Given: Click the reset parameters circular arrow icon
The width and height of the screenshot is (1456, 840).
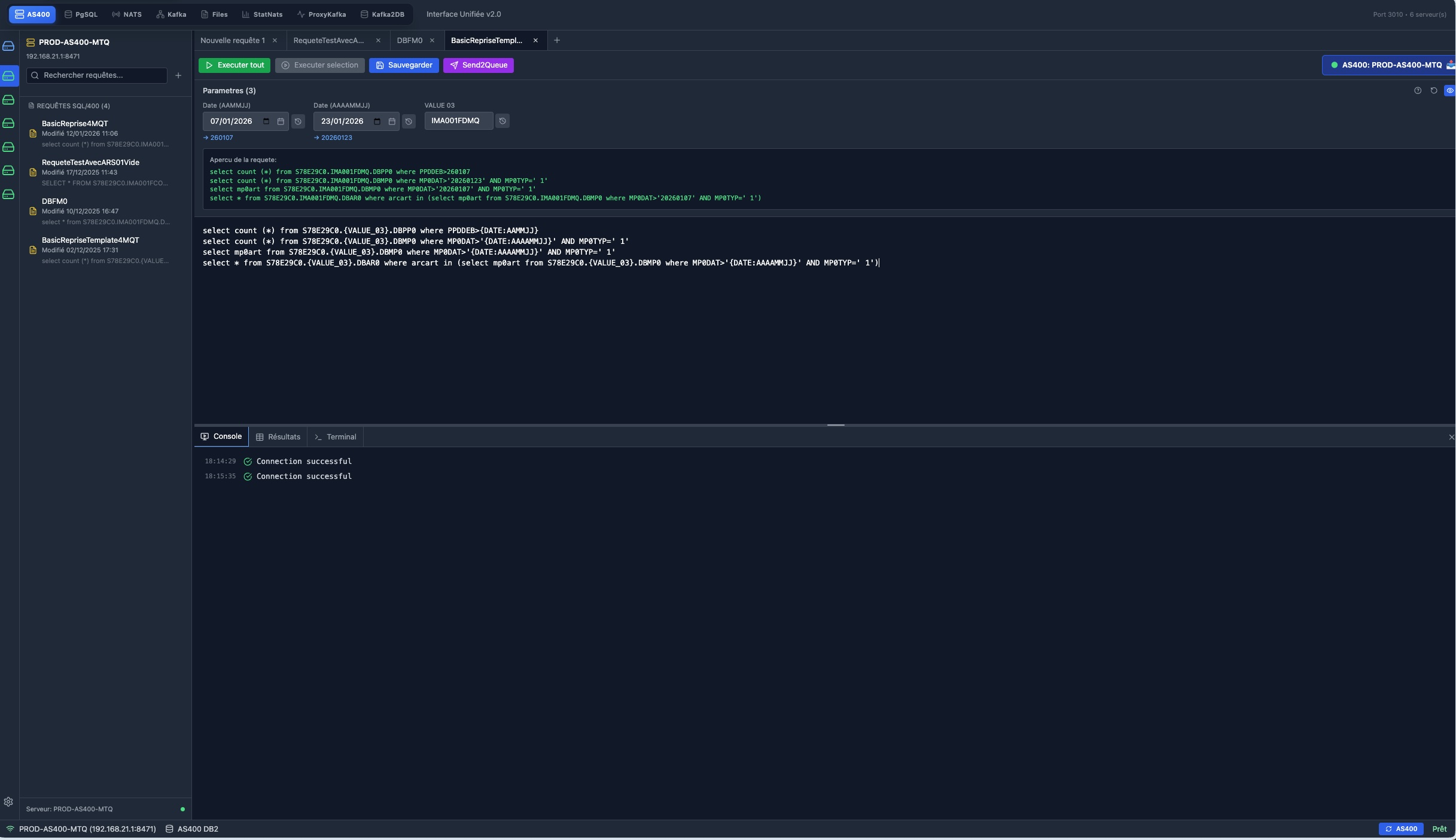Looking at the screenshot, I should 1433,91.
